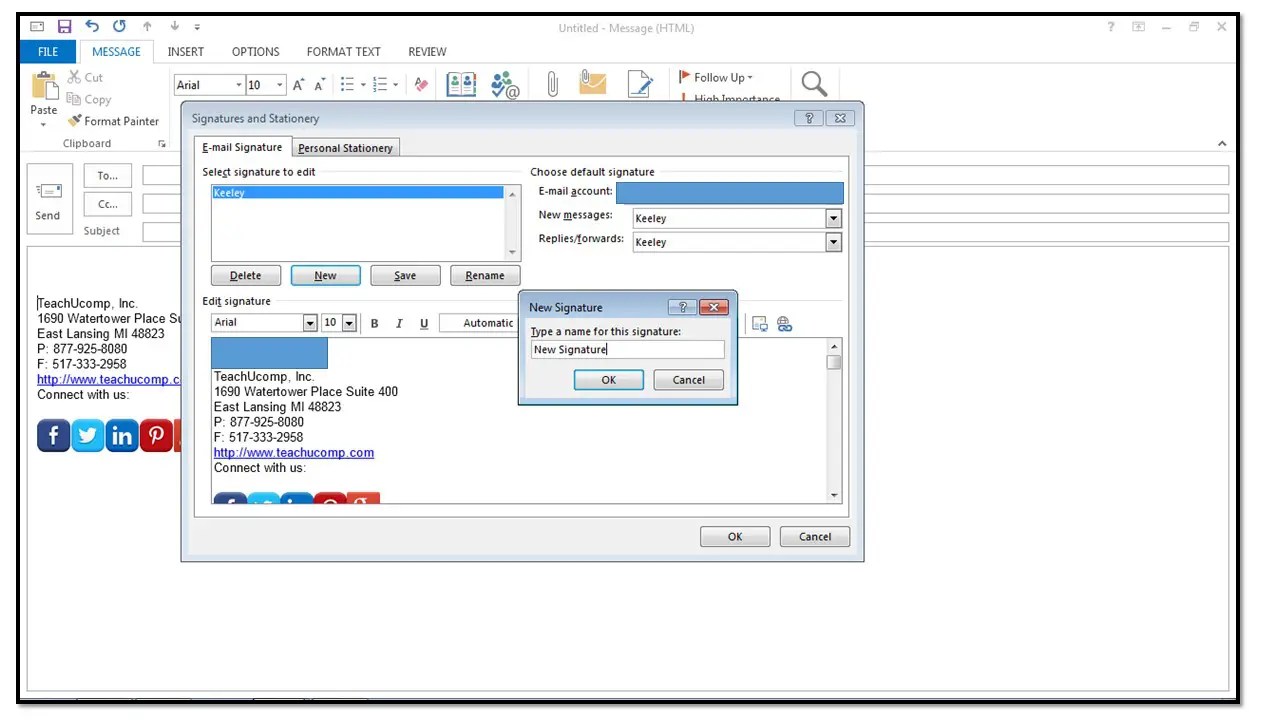Image resolution: width=1280 pixels, height=720 pixels.
Task: Click OK in the New Signature dialog
Action: [x=608, y=380]
